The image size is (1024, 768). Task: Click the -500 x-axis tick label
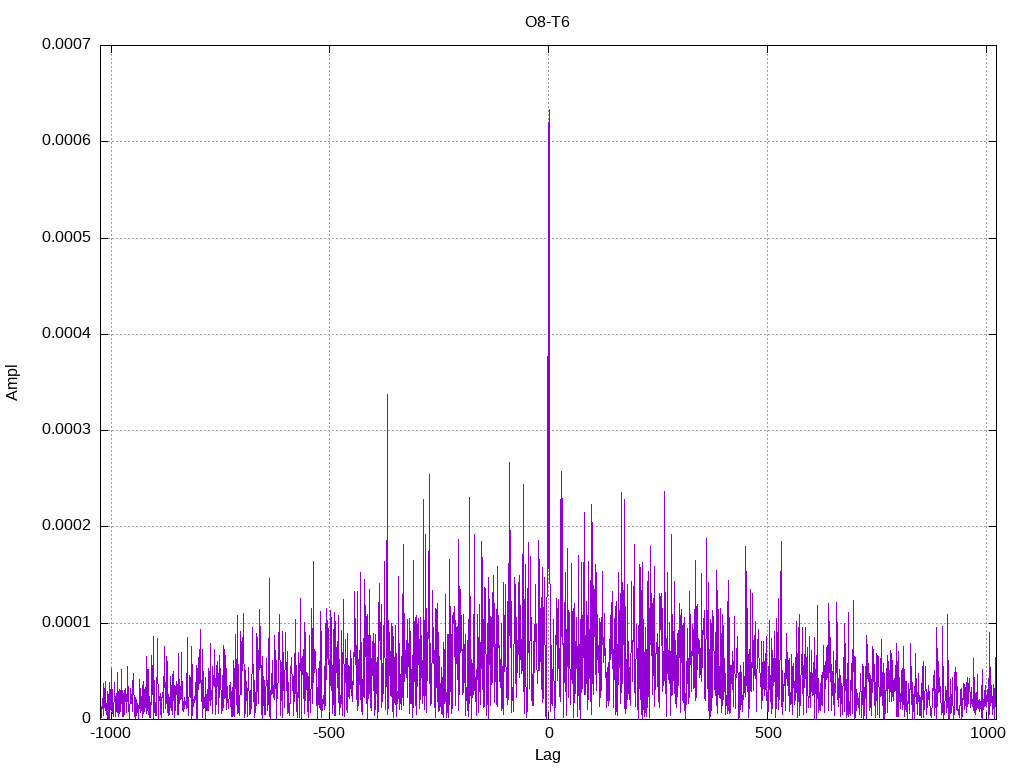tap(329, 733)
